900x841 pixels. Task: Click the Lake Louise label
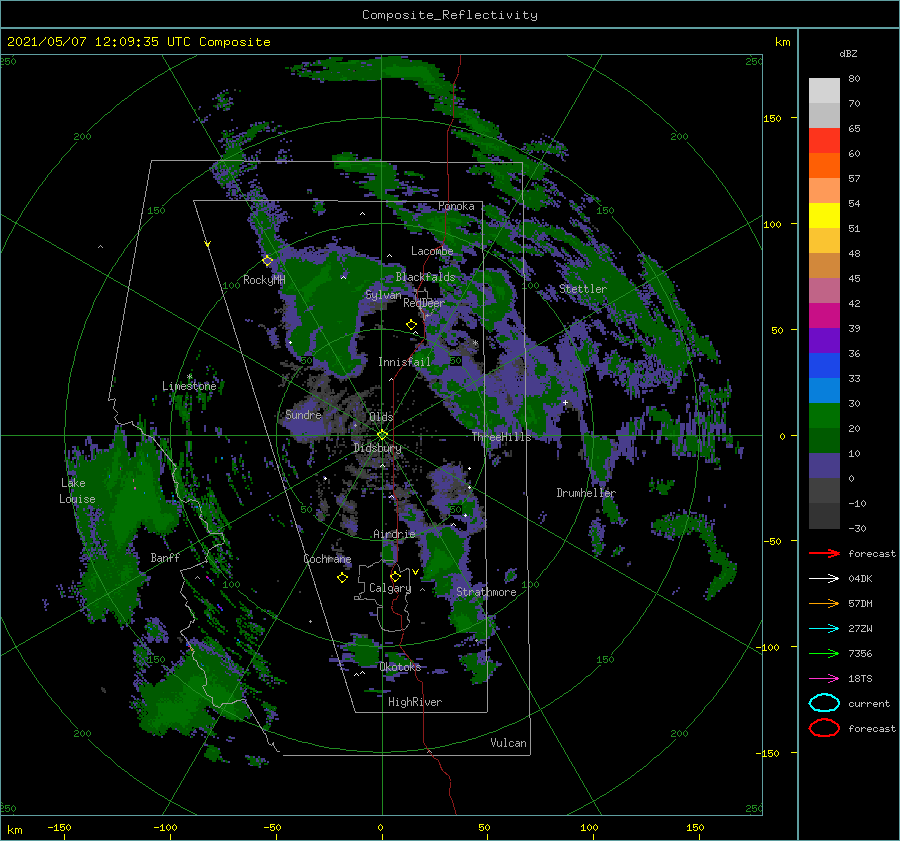77,491
